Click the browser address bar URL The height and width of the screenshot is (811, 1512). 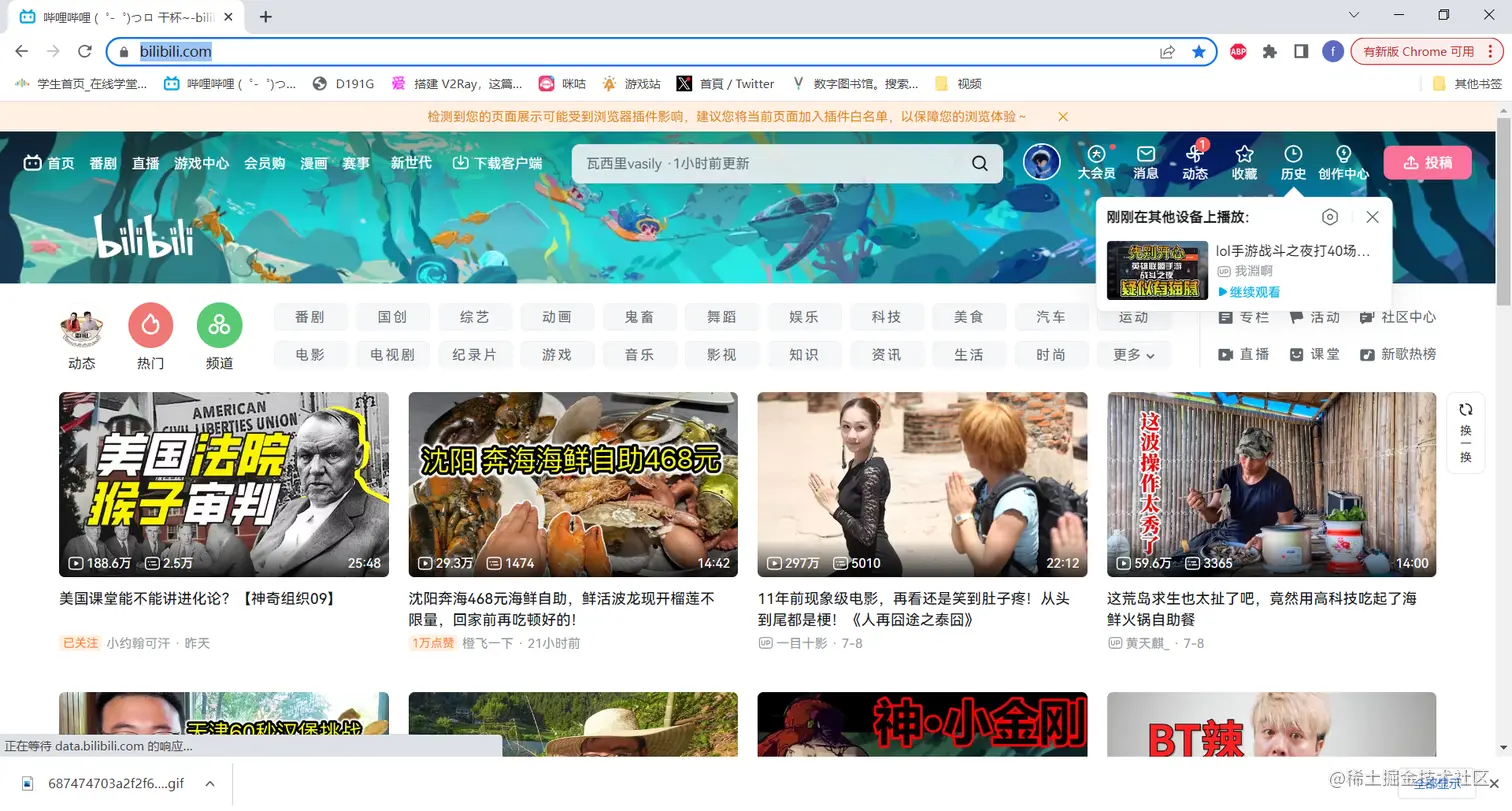[176, 52]
